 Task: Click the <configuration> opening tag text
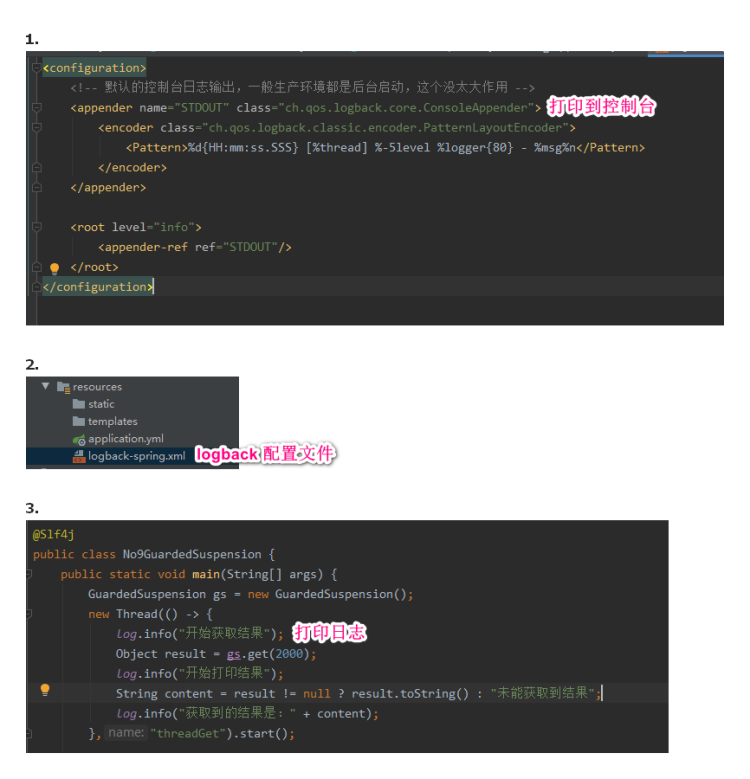94,68
